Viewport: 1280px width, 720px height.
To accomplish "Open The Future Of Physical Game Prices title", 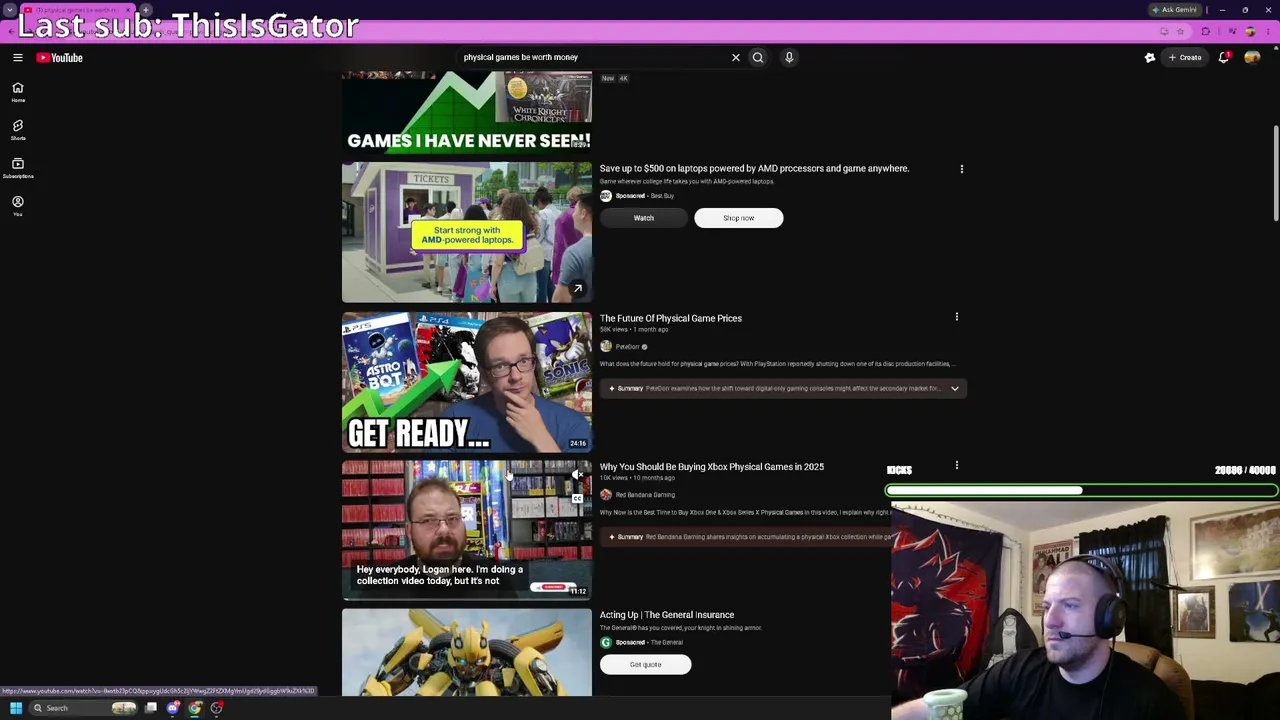I will tap(671, 318).
